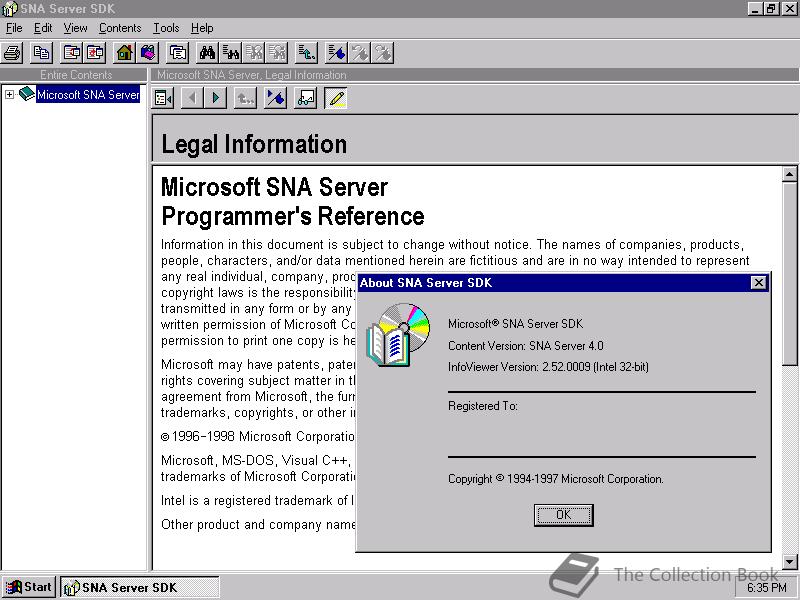
Task: Click the Registered To: label
Action: pyautogui.click(x=483, y=406)
